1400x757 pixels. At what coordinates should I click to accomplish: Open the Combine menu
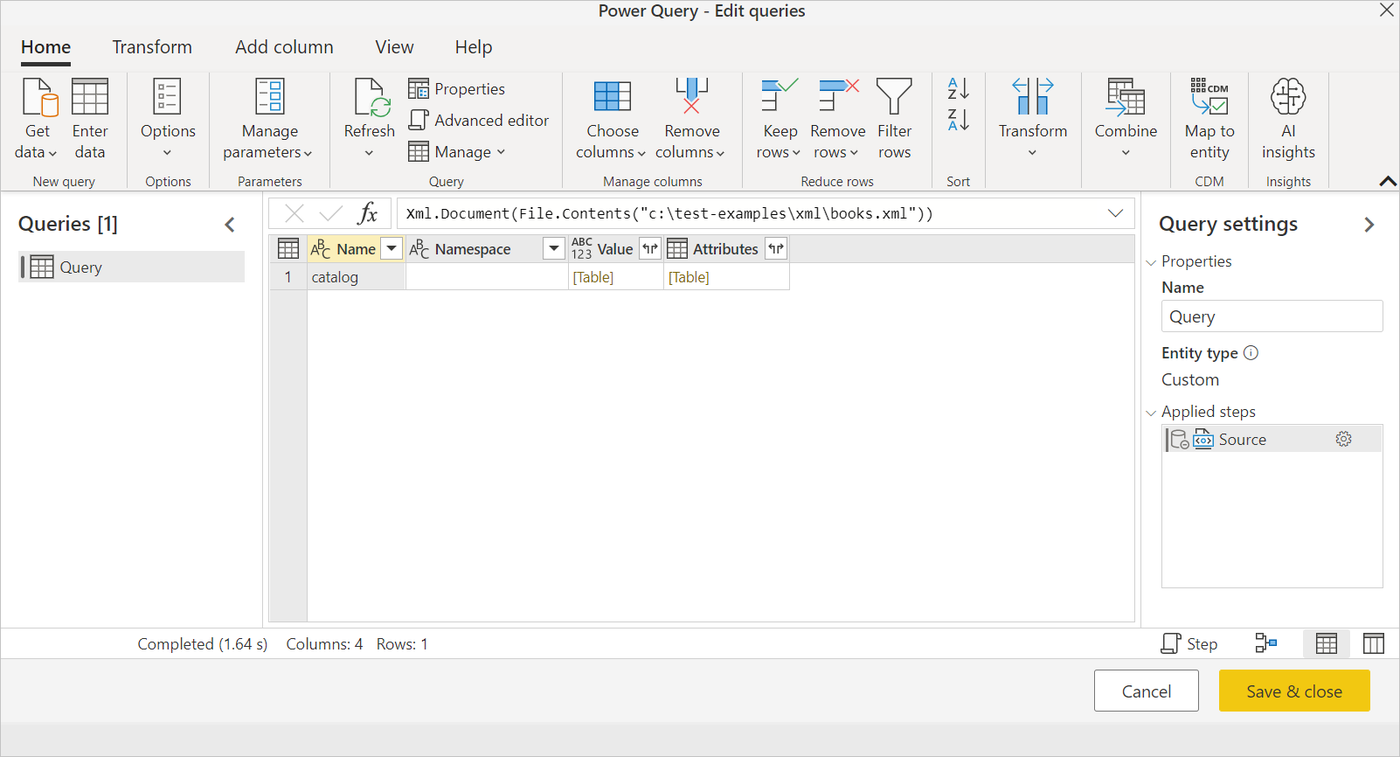point(1126,118)
